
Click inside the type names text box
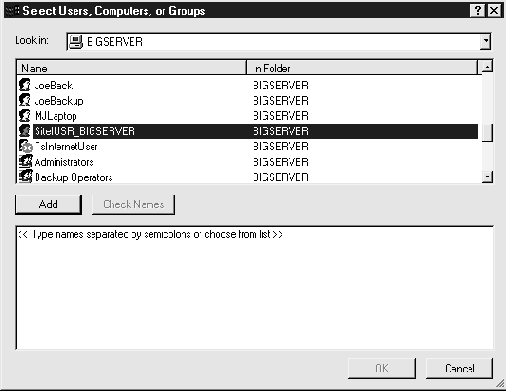click(255, 288)
